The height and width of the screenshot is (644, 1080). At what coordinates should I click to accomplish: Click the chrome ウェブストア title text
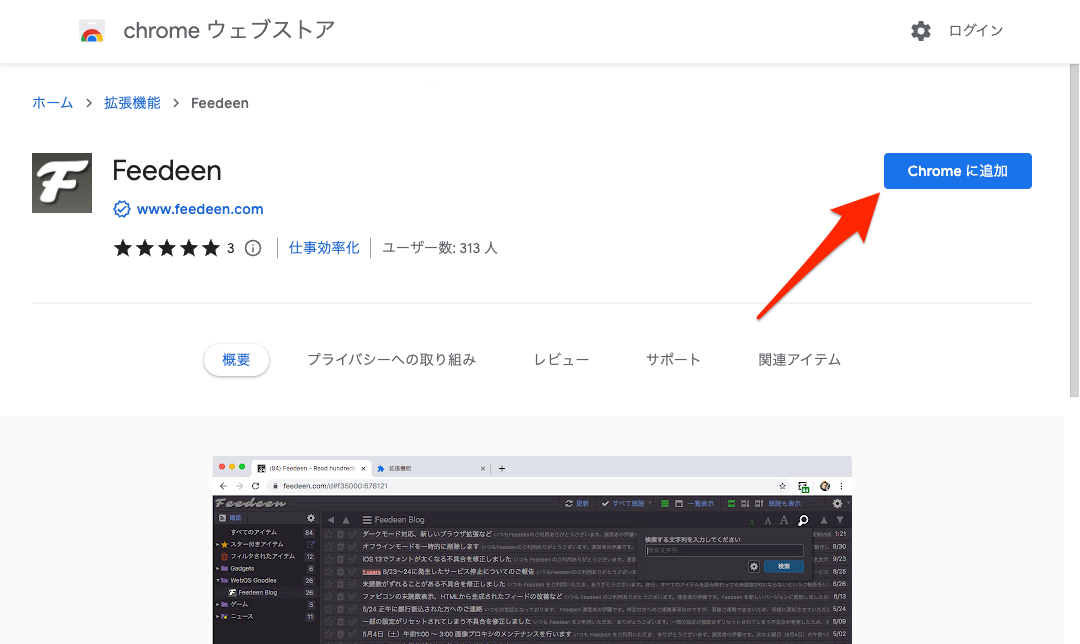(229, 31)
